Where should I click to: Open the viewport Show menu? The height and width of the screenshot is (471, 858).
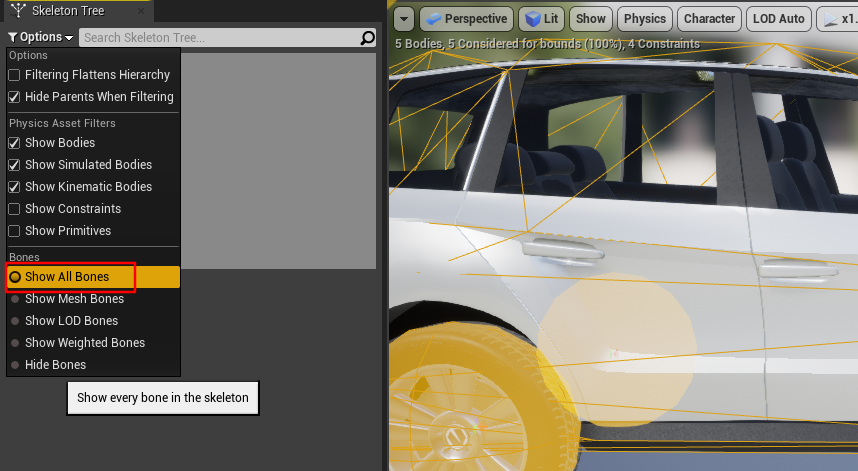point(590,19)
